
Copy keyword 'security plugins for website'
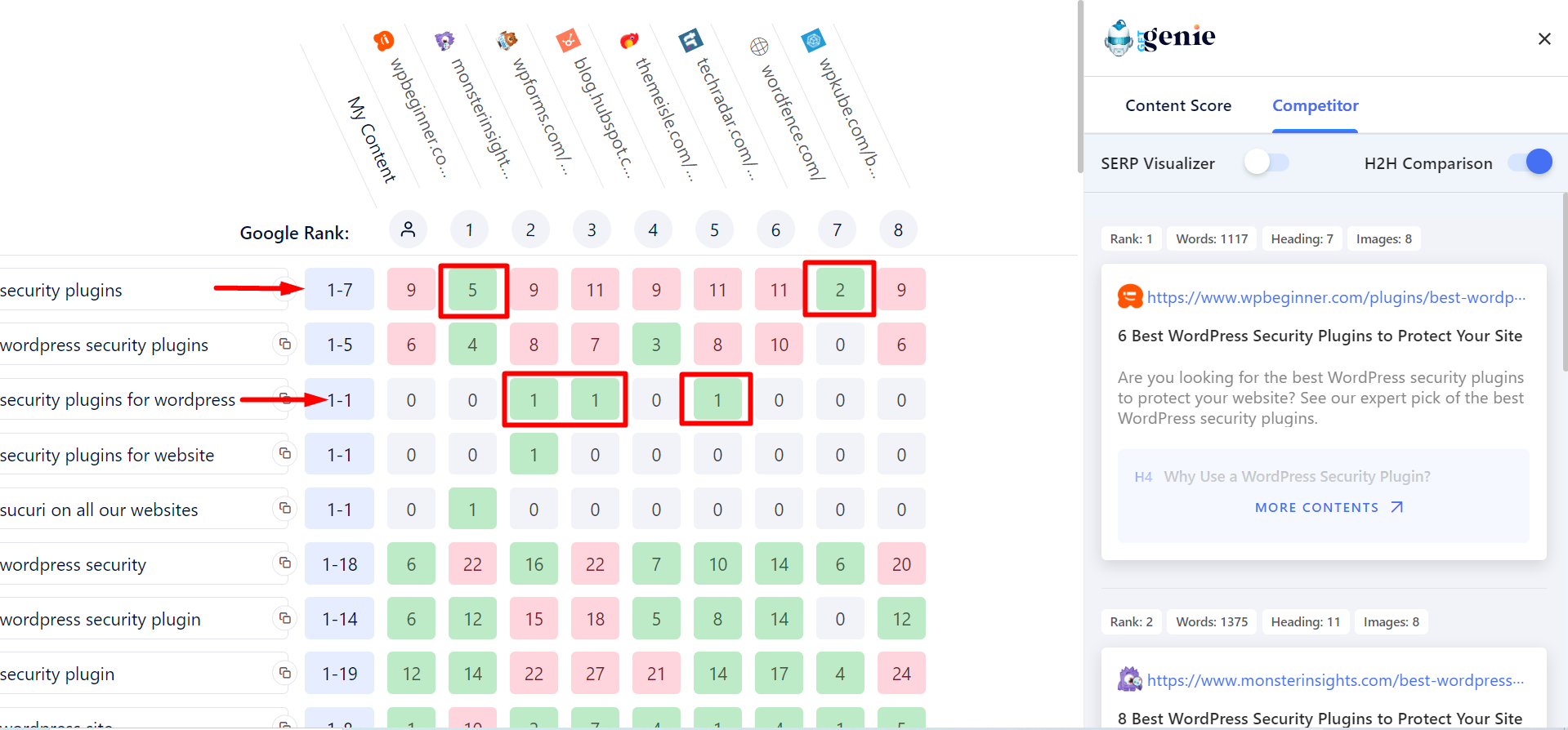tap(284, 453)
